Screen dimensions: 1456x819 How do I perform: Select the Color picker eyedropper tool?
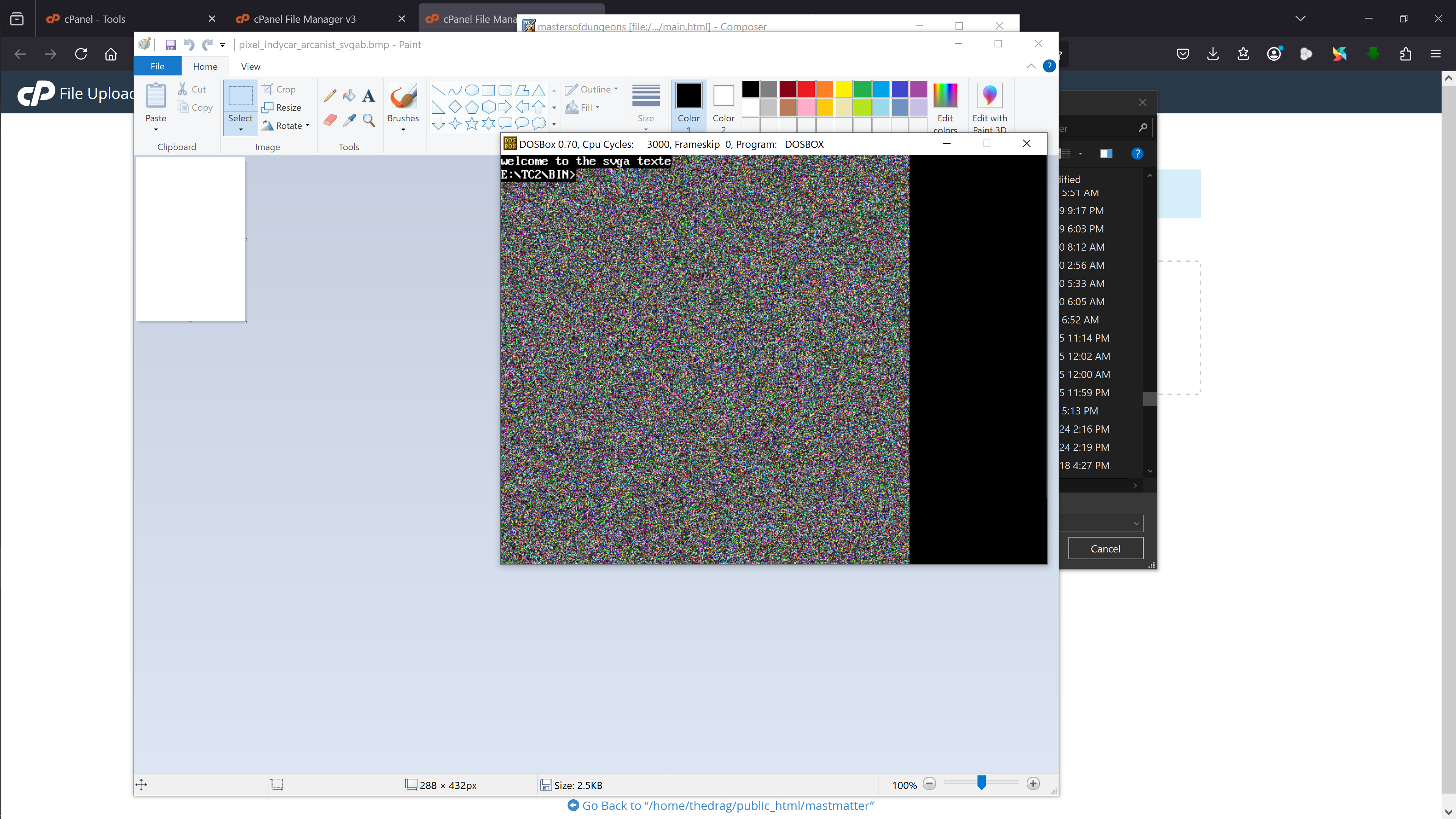tap(349, 121)
